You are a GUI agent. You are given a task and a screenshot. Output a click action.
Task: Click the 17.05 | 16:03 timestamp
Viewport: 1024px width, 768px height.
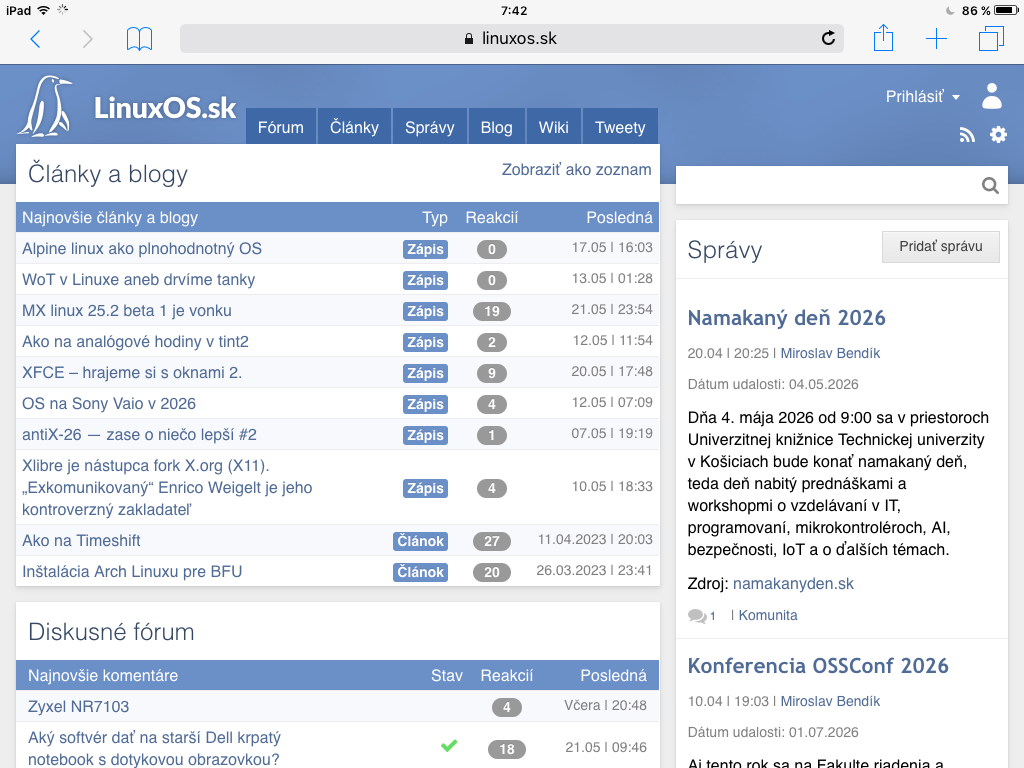click(x=612, y=248)
